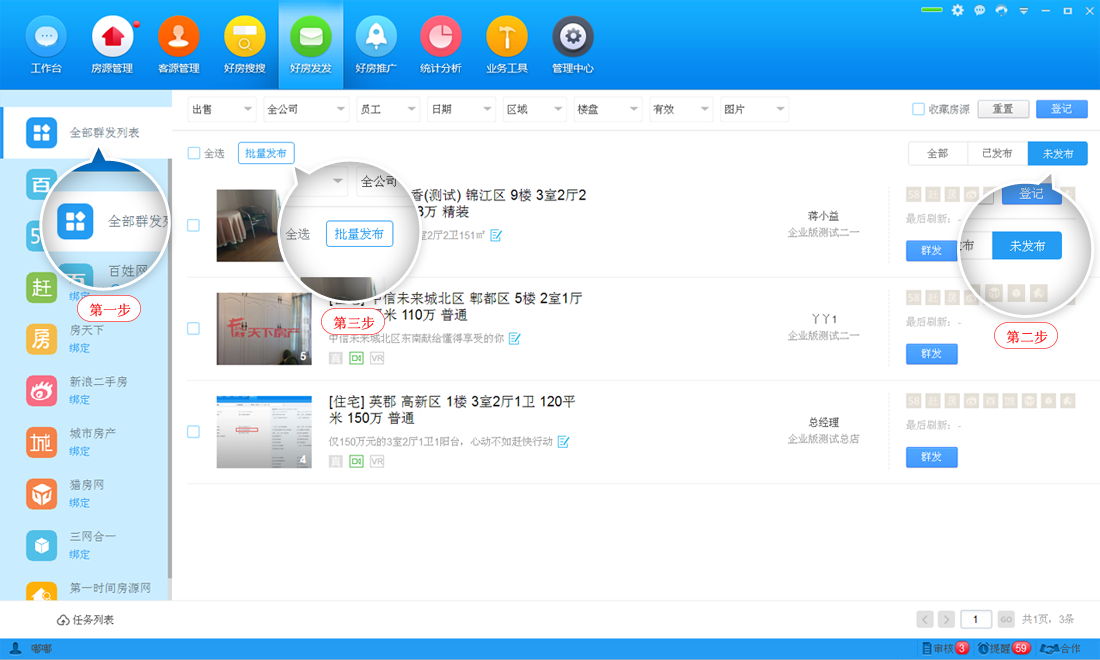Switch to the 未发布 tab
The width and height of the screenshot is (1100, 660).
click(x=1057, y=153)
